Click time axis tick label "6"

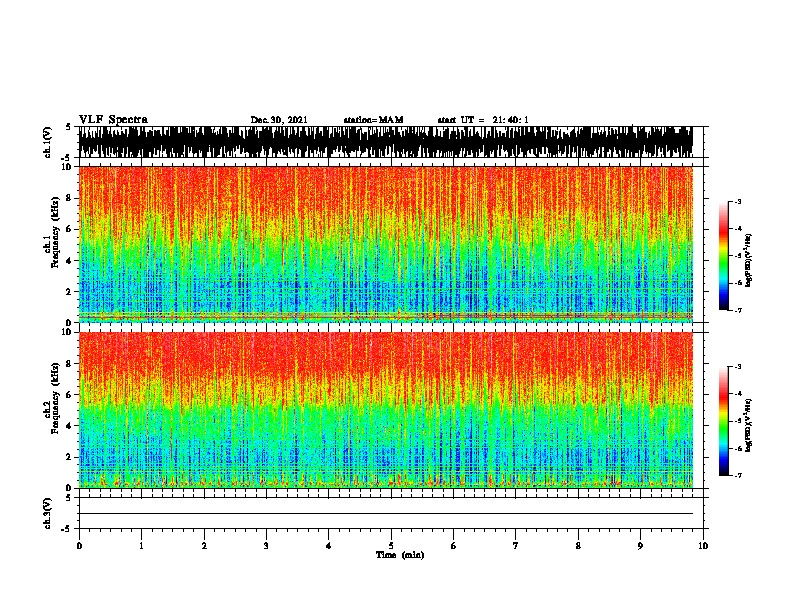coord(453,546)
